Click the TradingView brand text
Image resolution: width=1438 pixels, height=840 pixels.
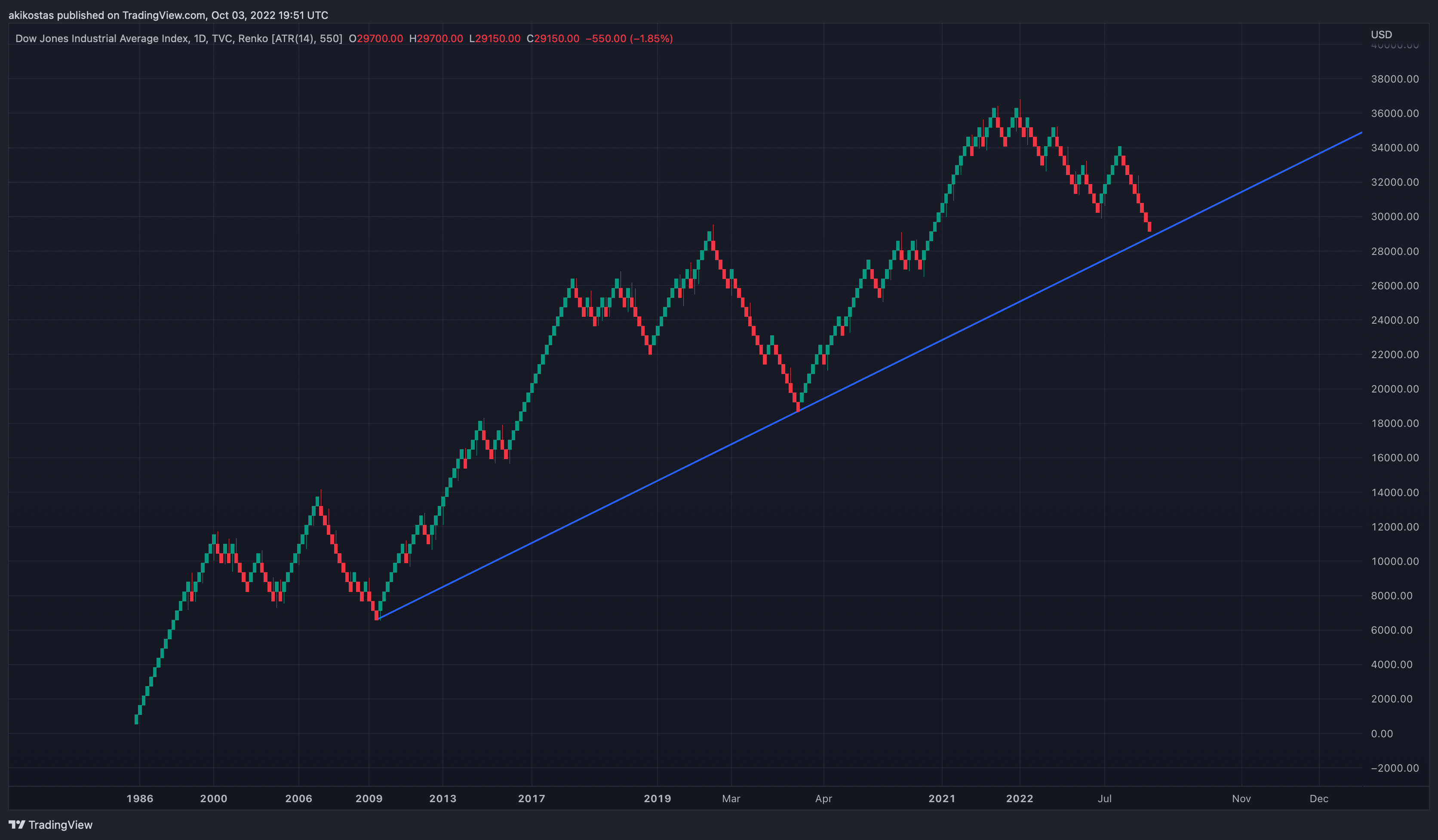61,825
